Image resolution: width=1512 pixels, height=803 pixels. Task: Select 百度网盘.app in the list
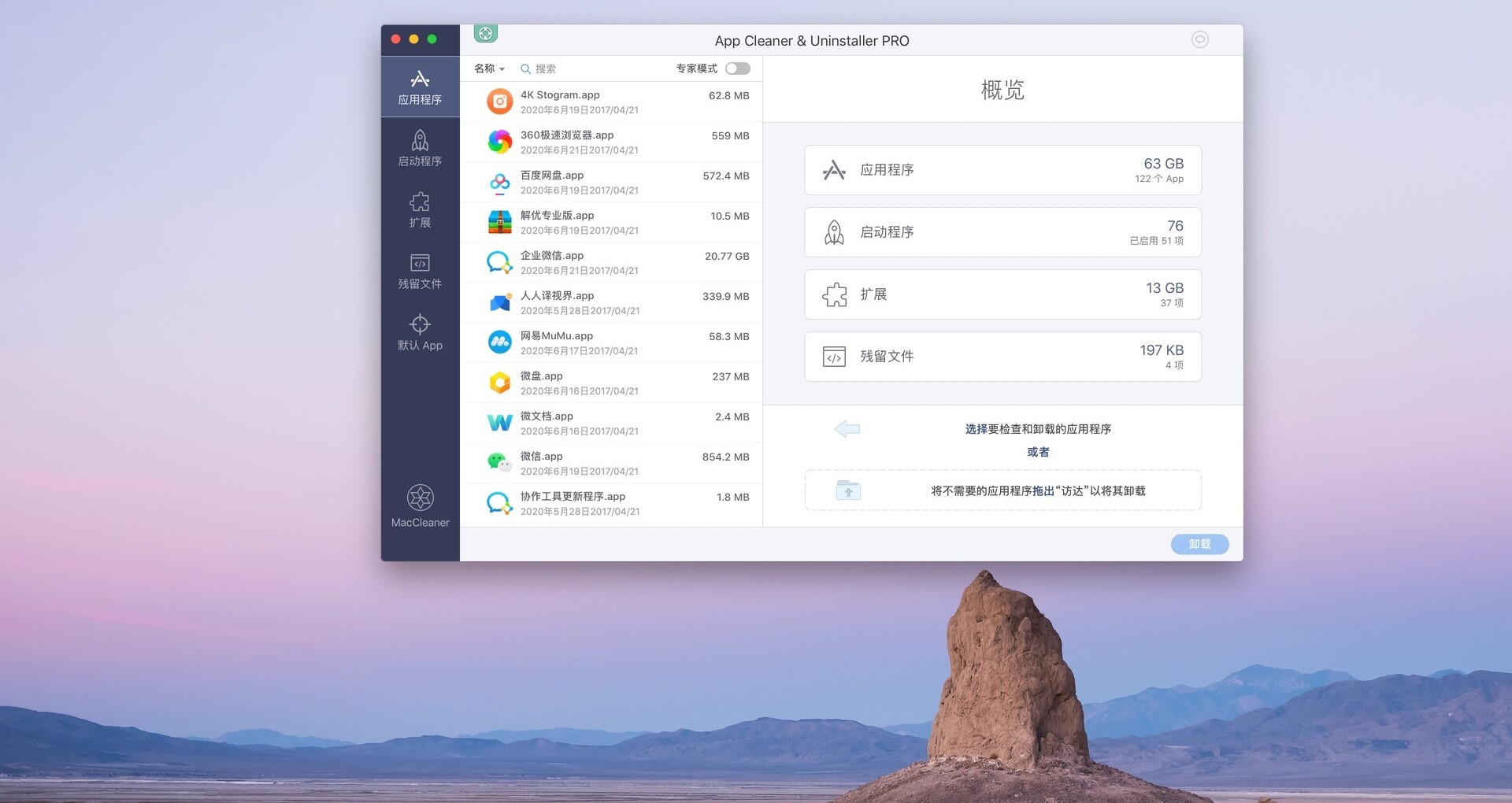point(614,181)
